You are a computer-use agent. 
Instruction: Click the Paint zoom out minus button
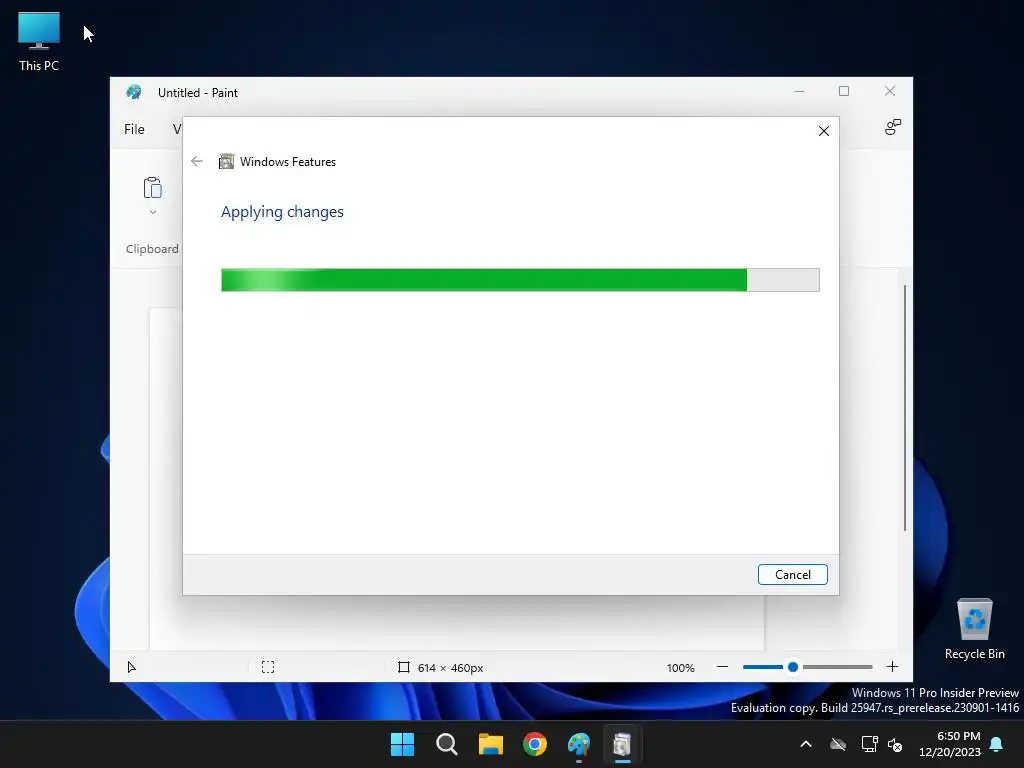click(722, 667)
